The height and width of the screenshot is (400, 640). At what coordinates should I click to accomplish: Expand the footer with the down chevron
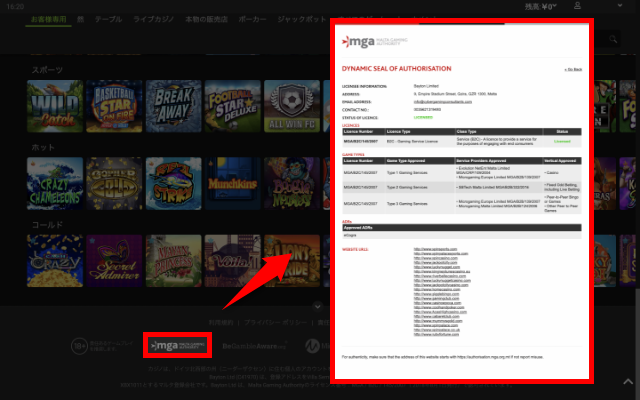(318, 305)
